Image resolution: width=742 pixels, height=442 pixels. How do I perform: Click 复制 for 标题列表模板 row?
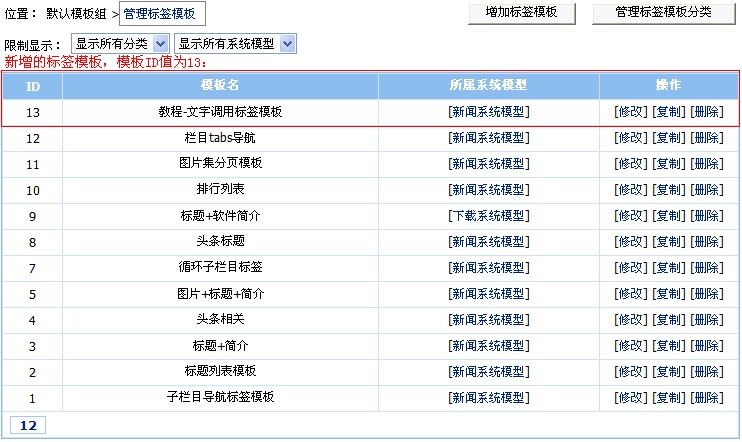[668, 372]
